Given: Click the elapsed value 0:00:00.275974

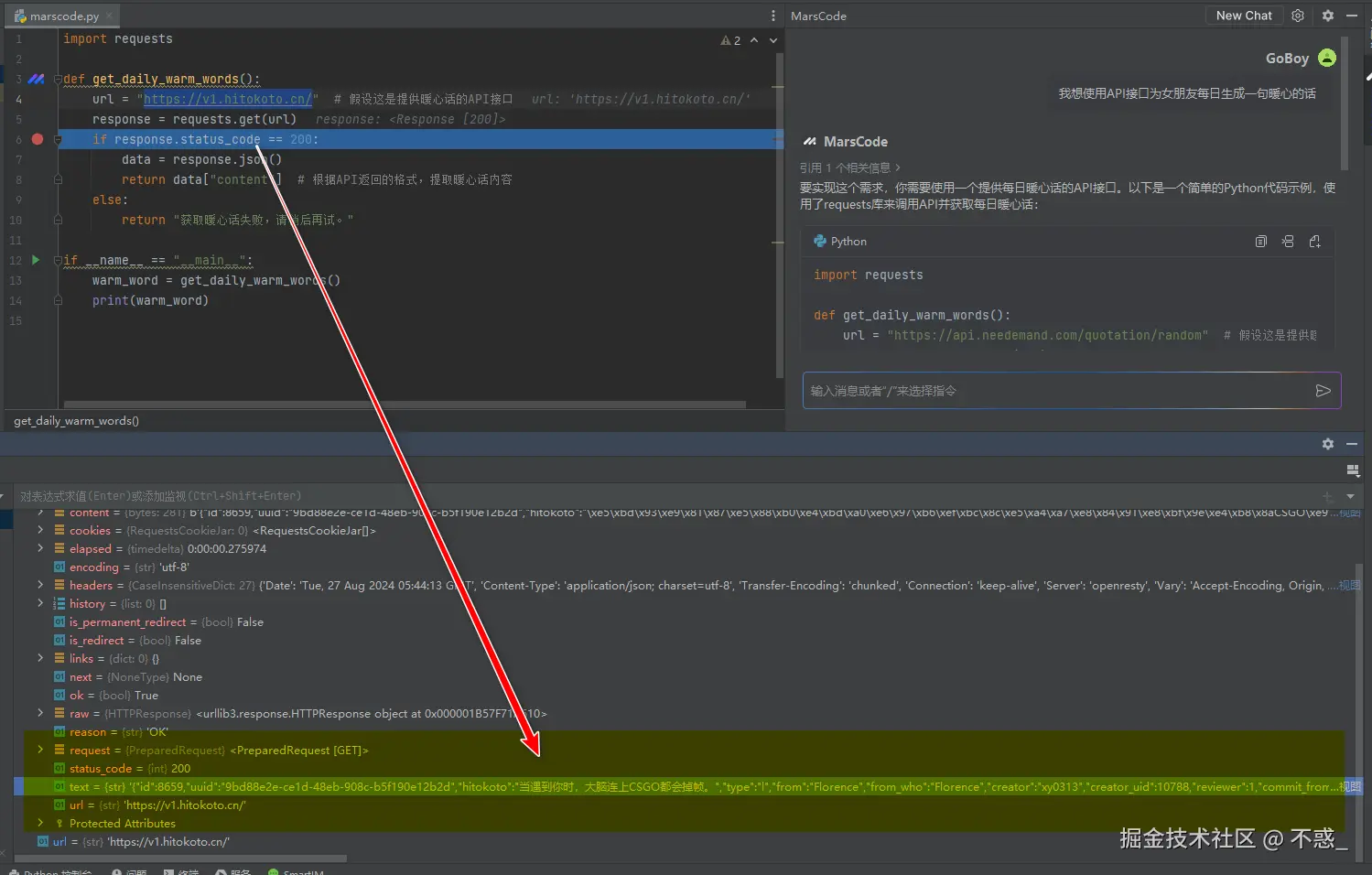Looking at the screenshot, I should click(x=227, y=549).
